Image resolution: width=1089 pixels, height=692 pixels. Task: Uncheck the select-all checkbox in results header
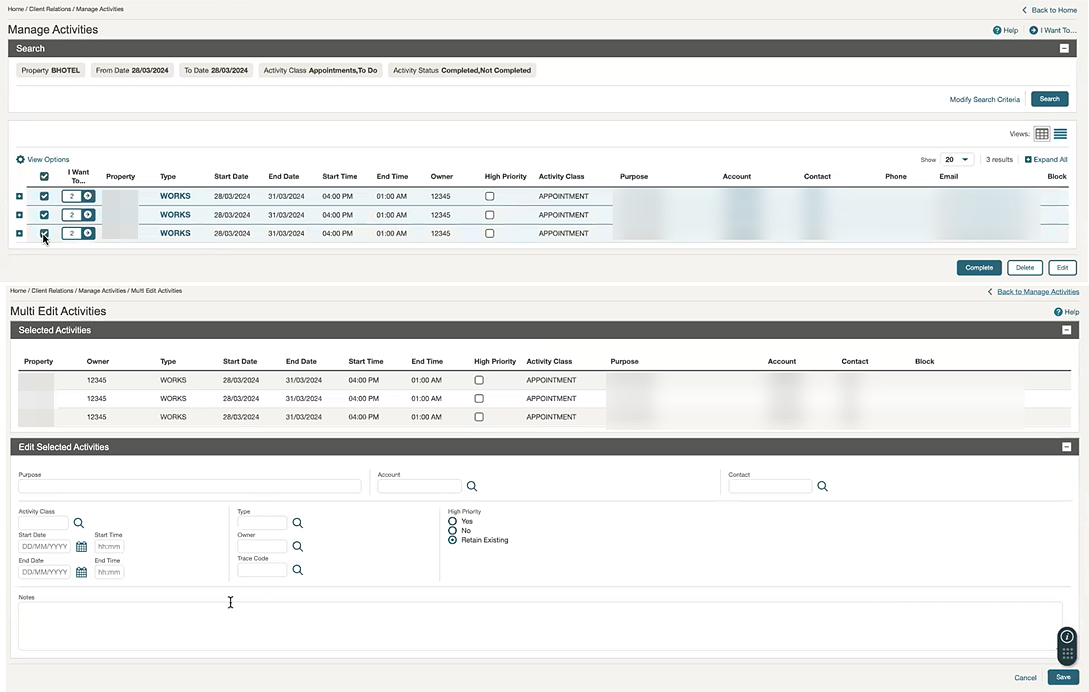click(x=42, y=176)
